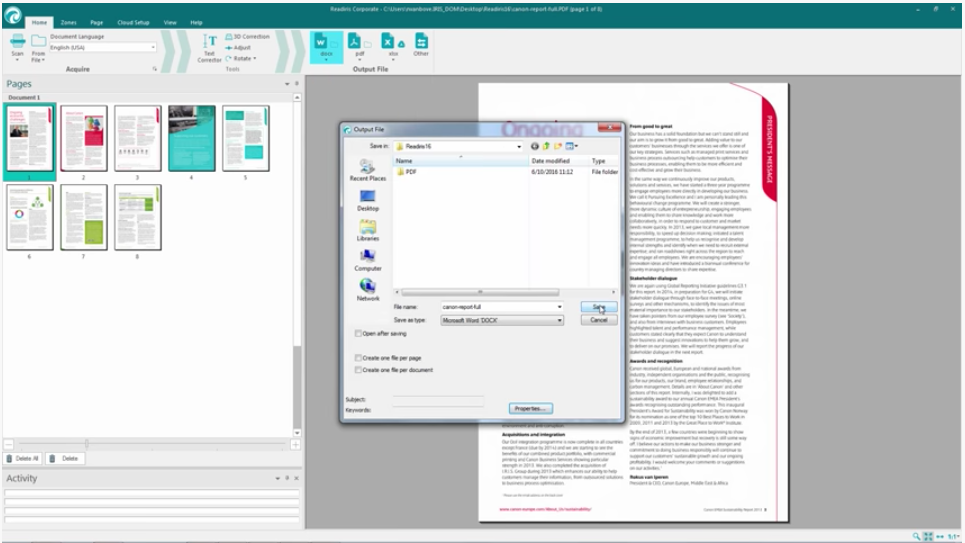The width and height of the screenshot is (965, 543).
Task: Enable Create one file per page
Action: [358, 358]
